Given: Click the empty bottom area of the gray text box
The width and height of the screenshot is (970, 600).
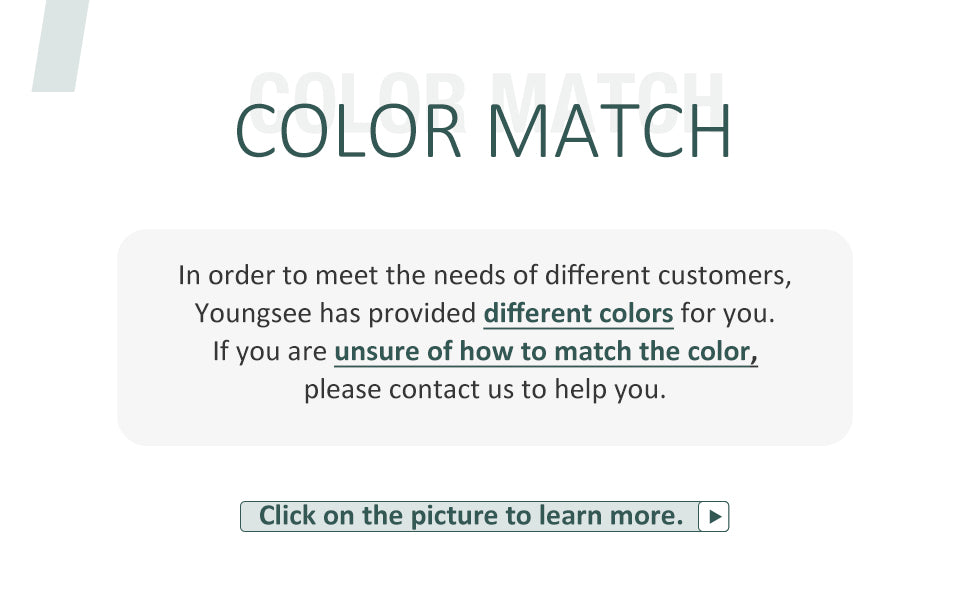Looking at the screenshot, I should tap(485, 427).
